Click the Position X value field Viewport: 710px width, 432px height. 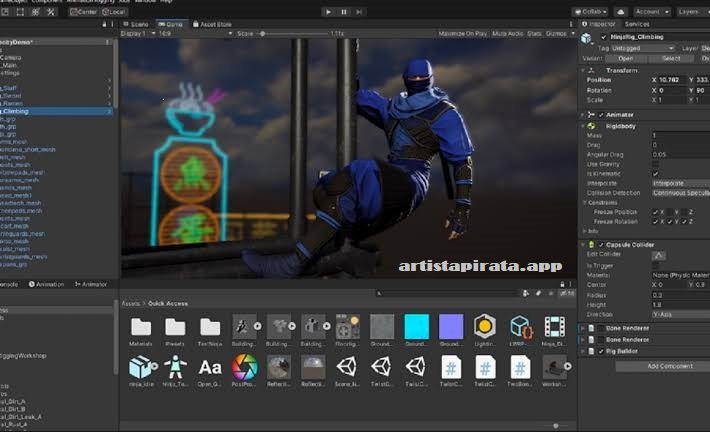tap(672, 80)
